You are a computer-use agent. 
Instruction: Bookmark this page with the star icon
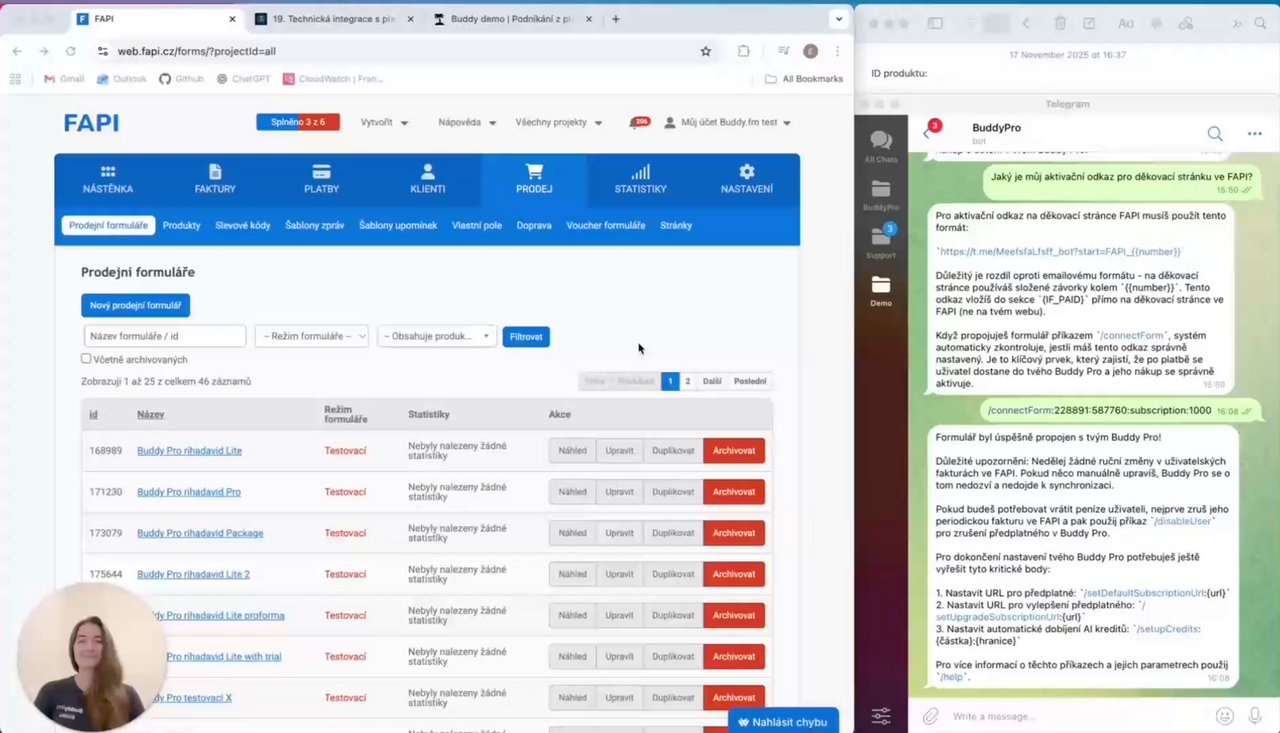tap(706, 51)
